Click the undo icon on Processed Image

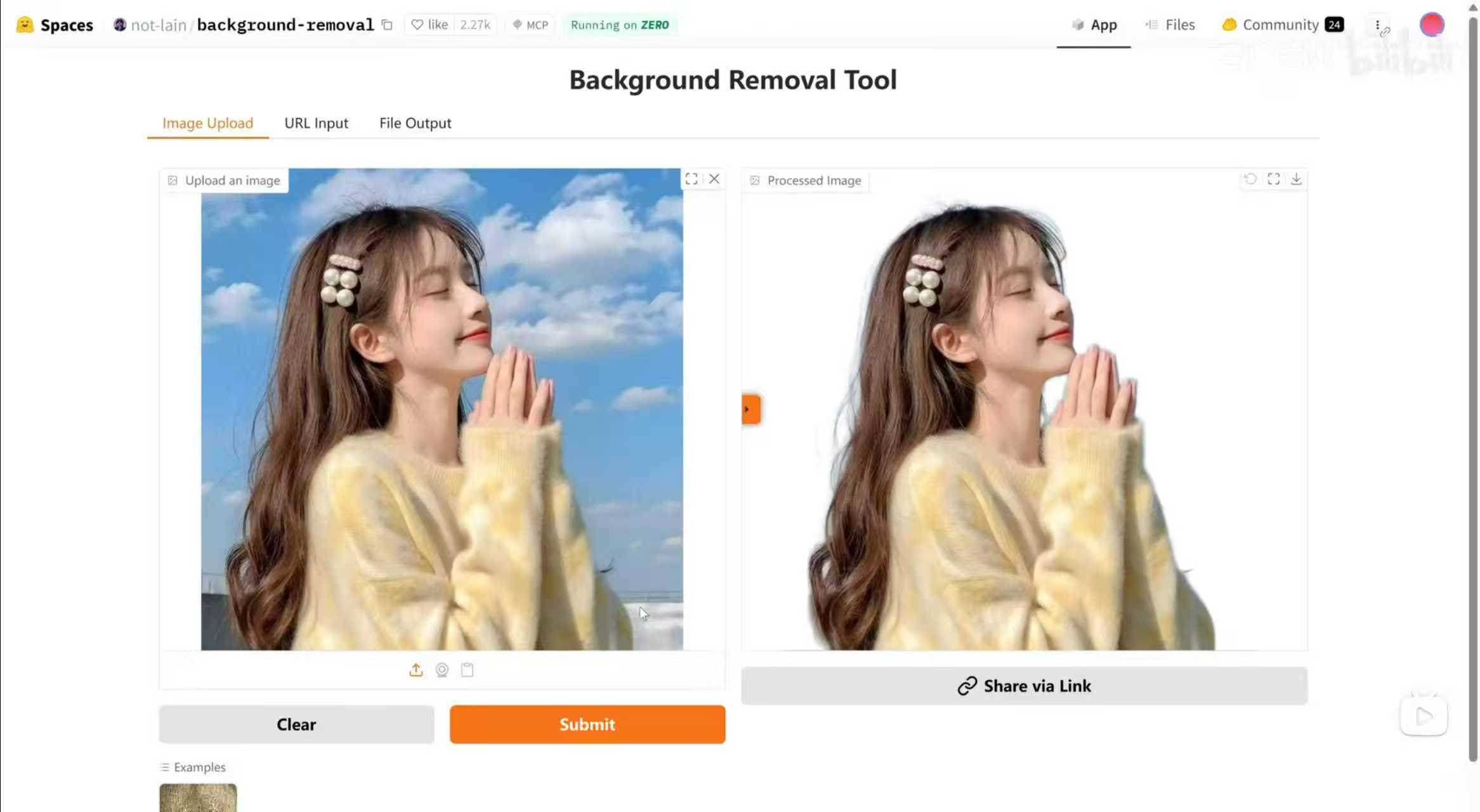[x=1250, y=180]
